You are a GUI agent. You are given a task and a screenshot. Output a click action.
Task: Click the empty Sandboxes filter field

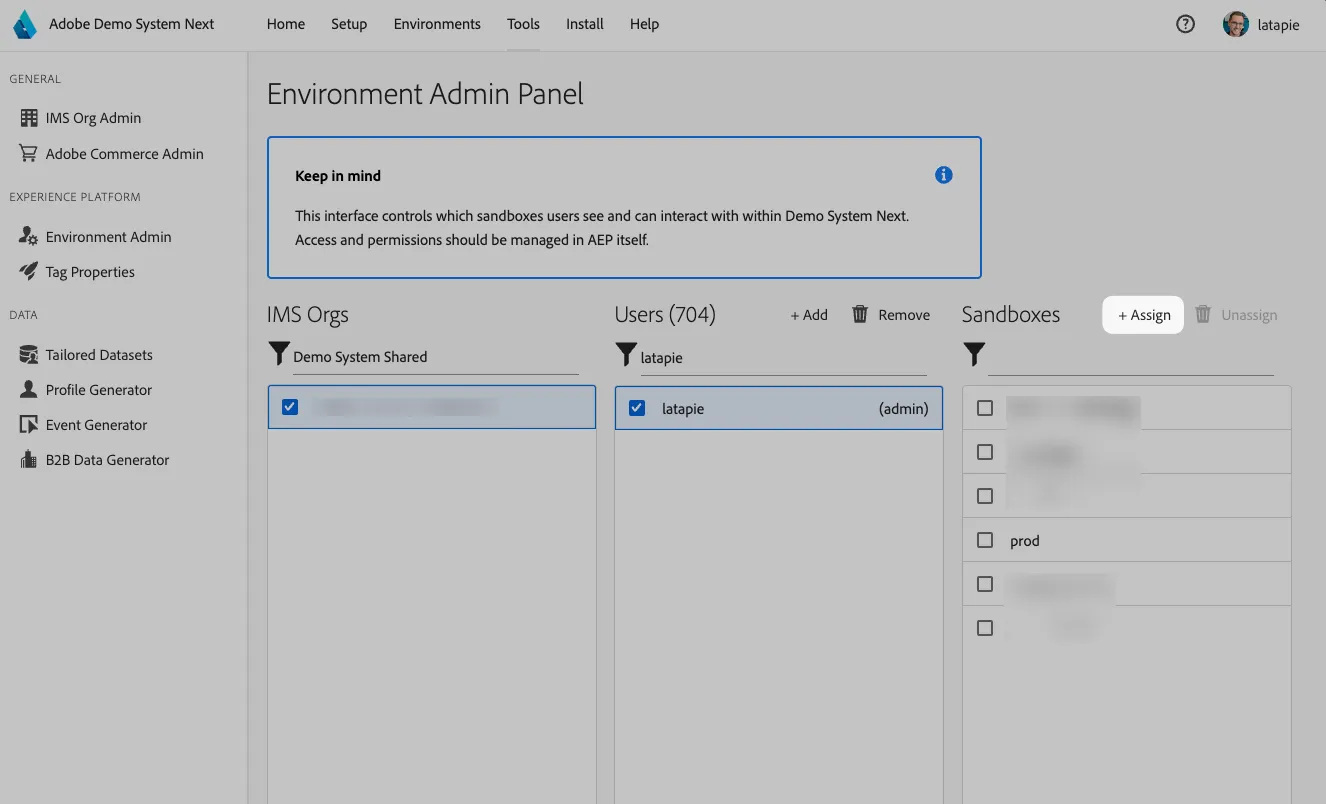pos(1131,357)
